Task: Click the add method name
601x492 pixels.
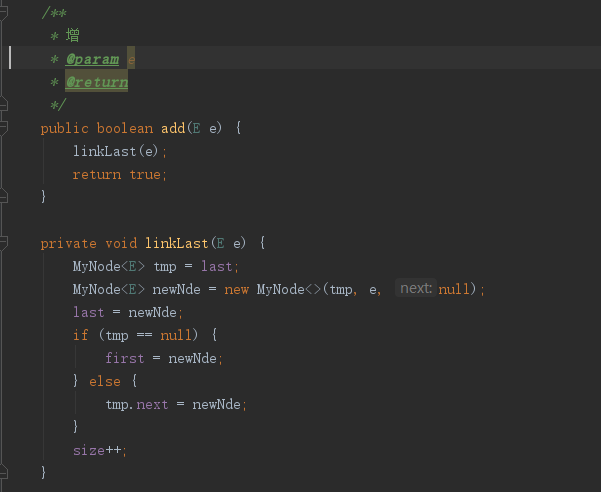Action: click(x=173, y=128)
